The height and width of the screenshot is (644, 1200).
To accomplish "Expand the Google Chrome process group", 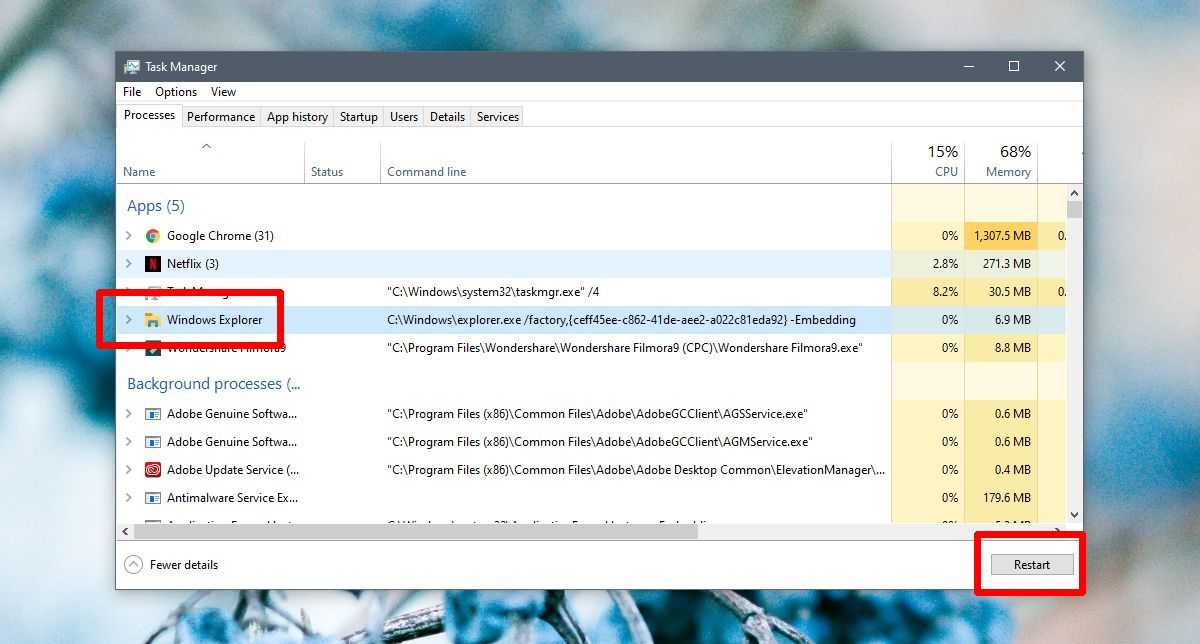I will pos(128,236).
